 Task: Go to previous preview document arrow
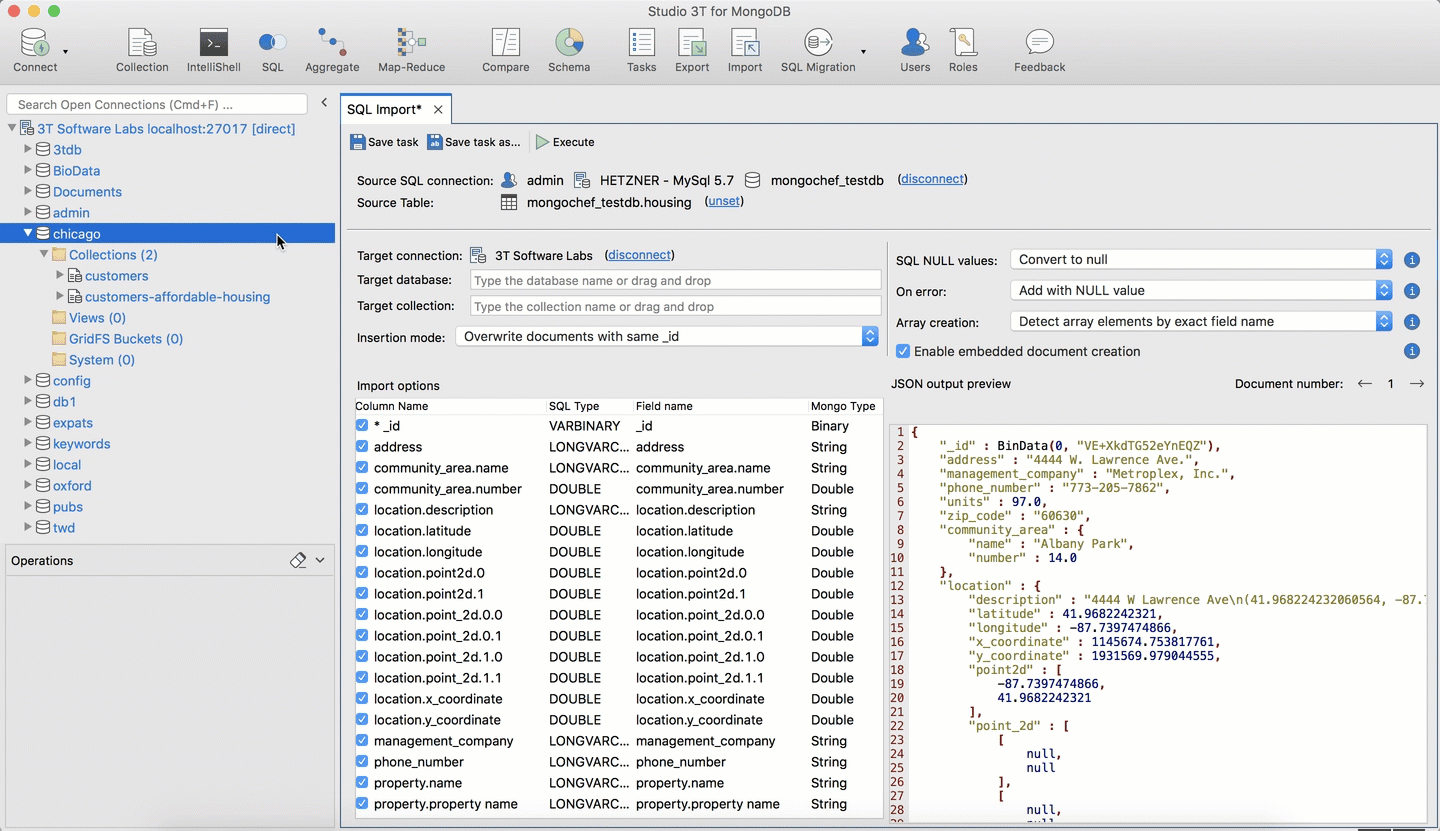(1365, 384)
